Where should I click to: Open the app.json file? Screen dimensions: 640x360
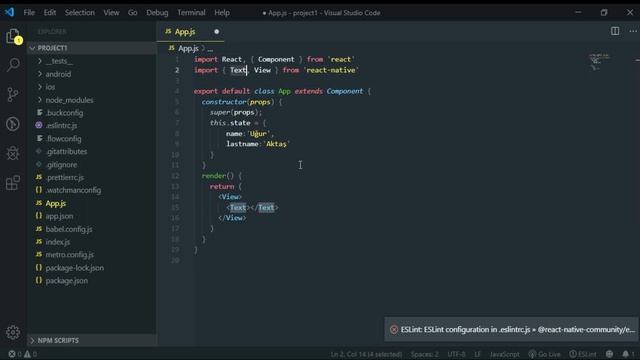[59, 216]
